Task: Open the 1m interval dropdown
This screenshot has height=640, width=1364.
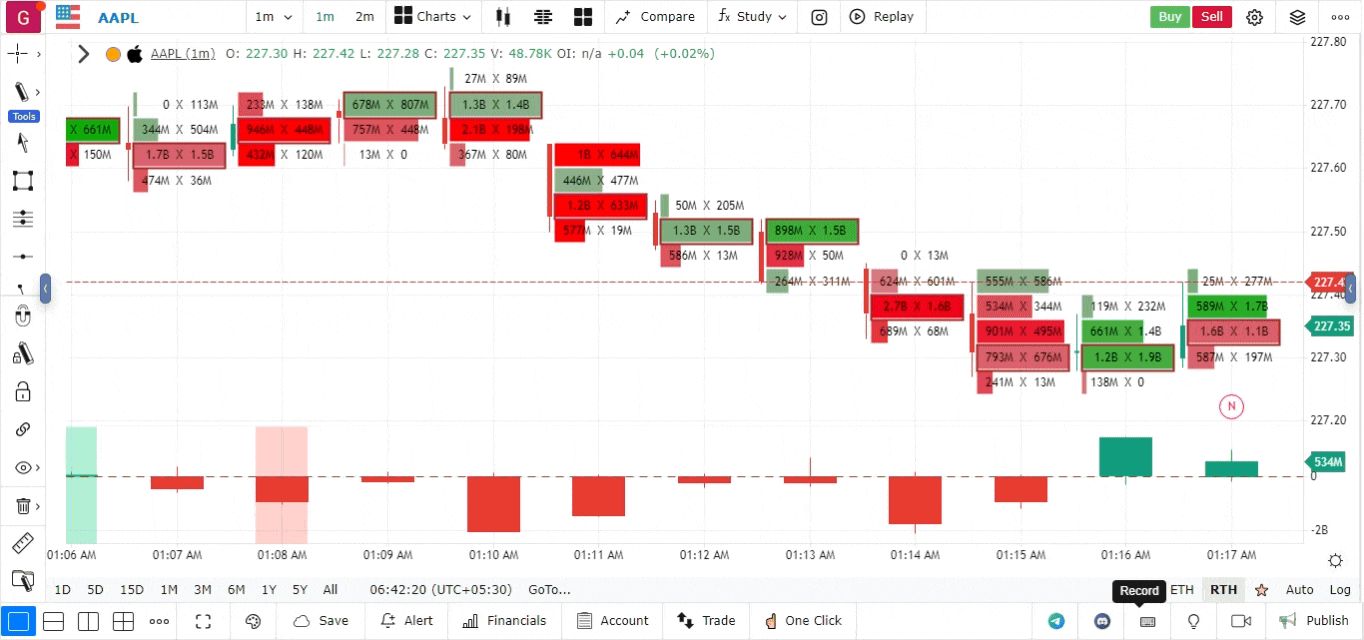Action: [273, 16]
